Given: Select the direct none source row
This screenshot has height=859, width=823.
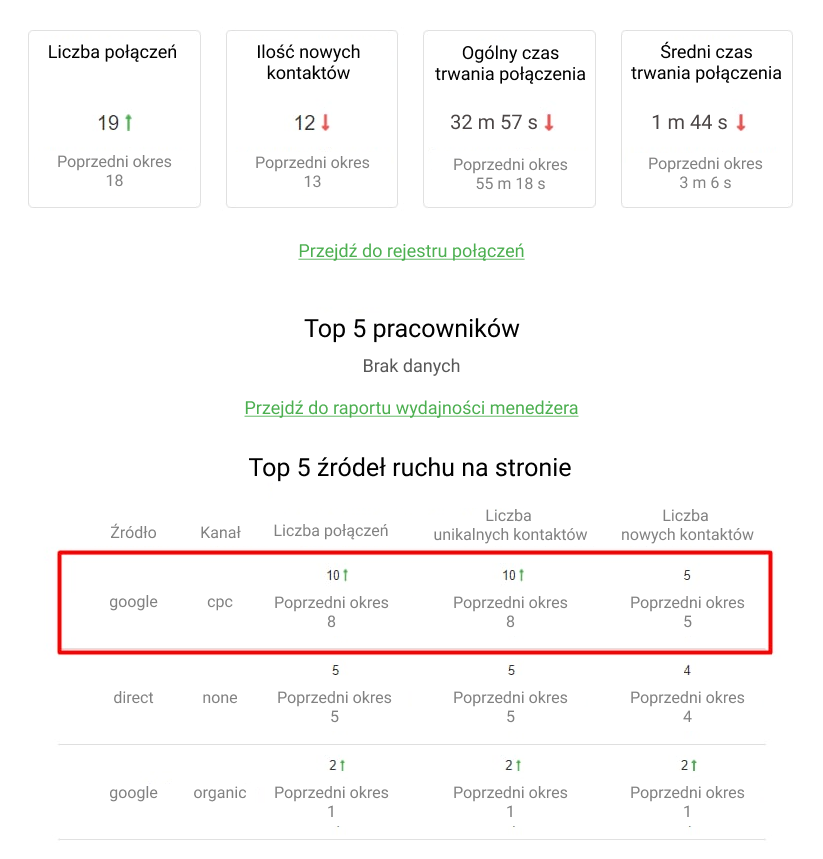Looking at the screenshot, I should (412, 697).
